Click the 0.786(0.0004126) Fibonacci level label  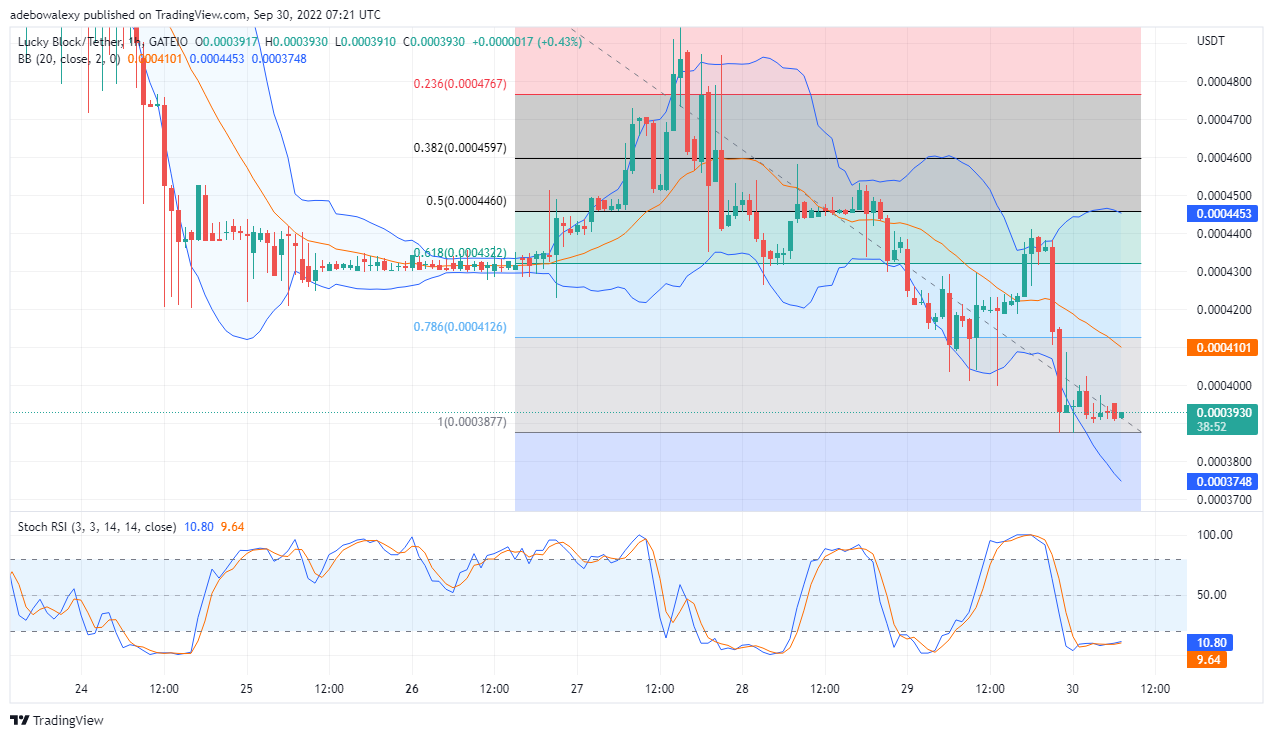coord(460,327)
